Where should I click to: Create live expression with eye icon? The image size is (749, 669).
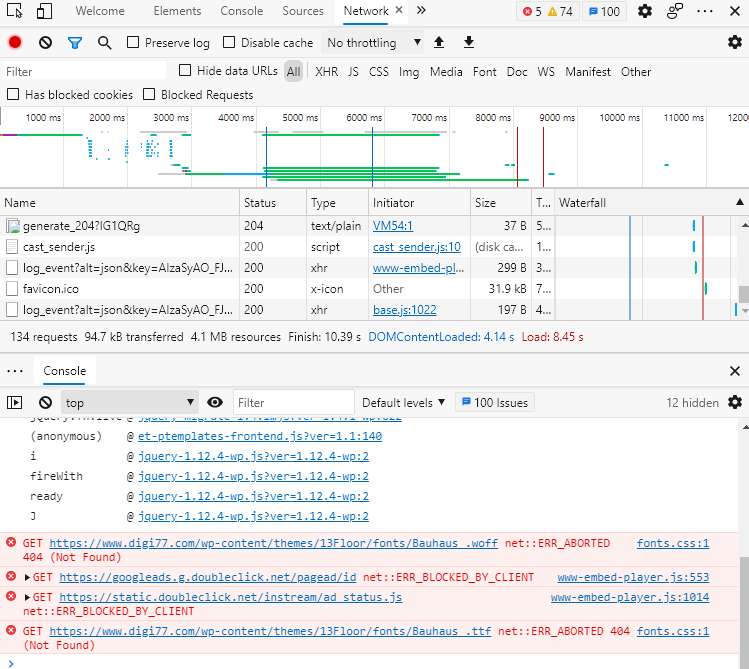point(215,402)
